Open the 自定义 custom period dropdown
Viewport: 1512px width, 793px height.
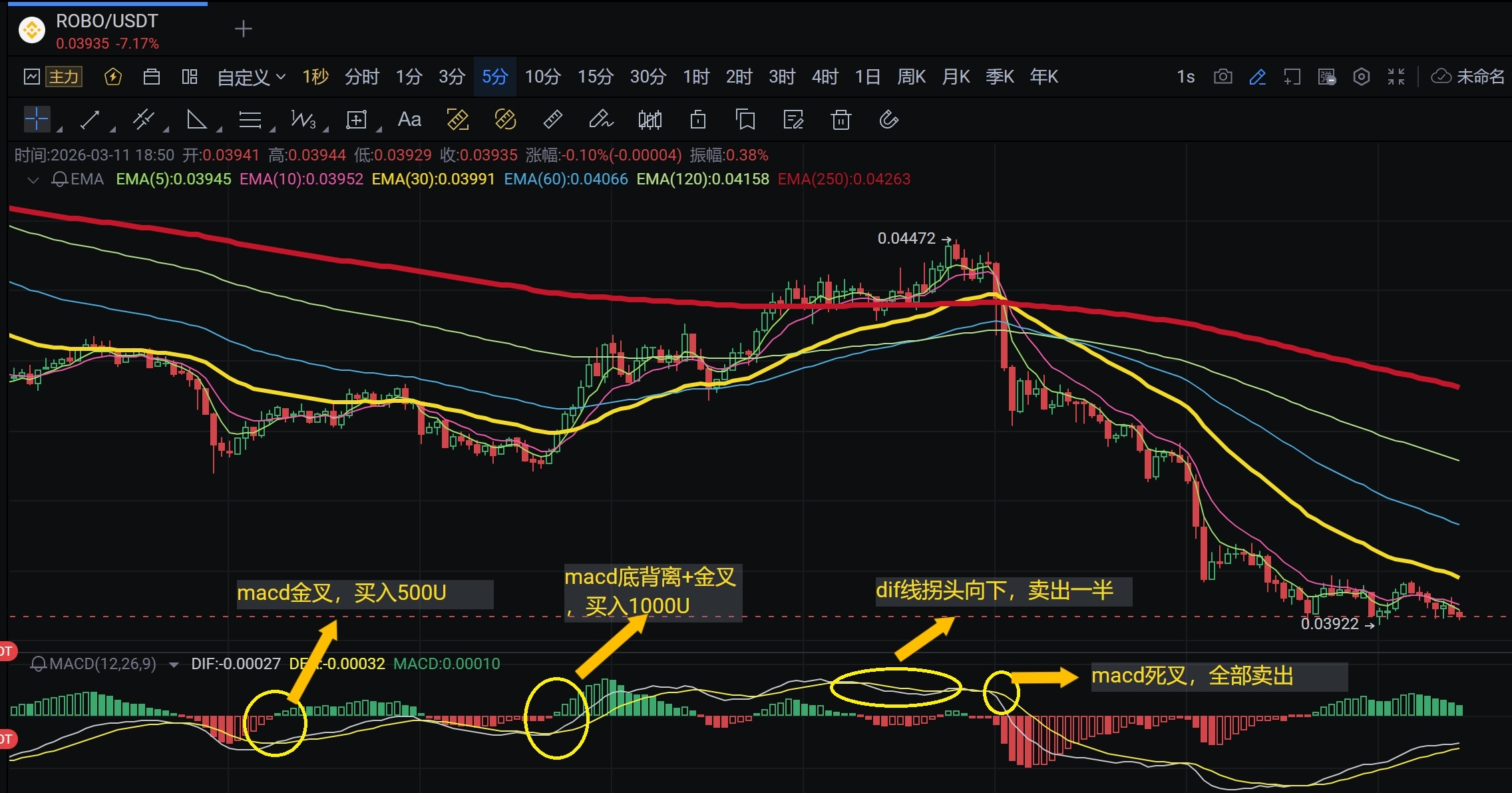pyautogui.click(x=251, y=77)
